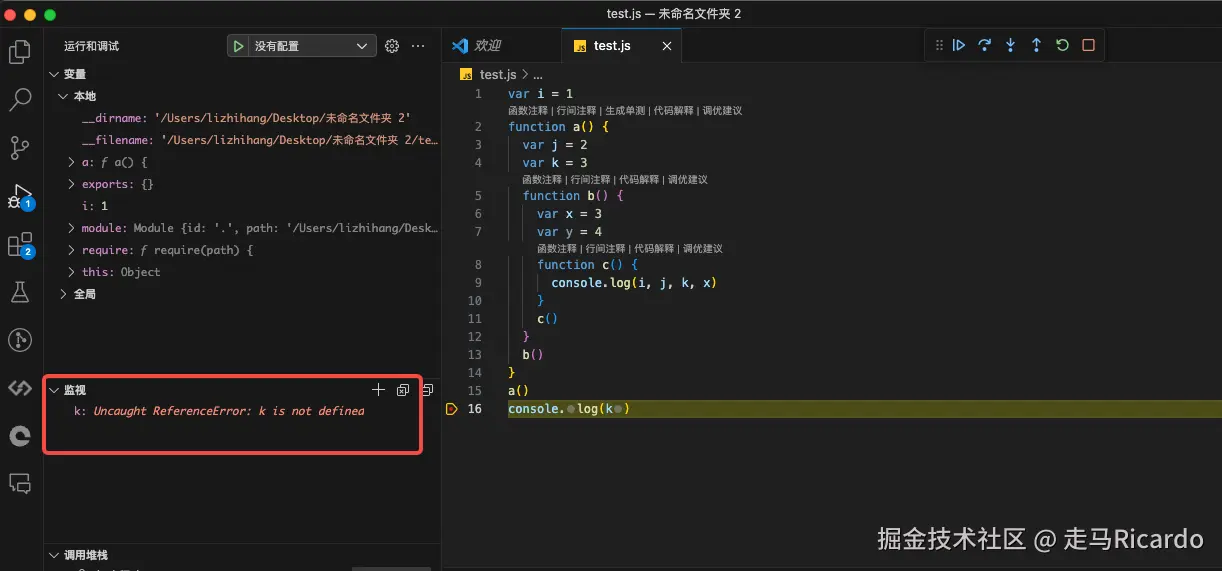Click Step Out in the debug toolbar

pos(1036,45)
